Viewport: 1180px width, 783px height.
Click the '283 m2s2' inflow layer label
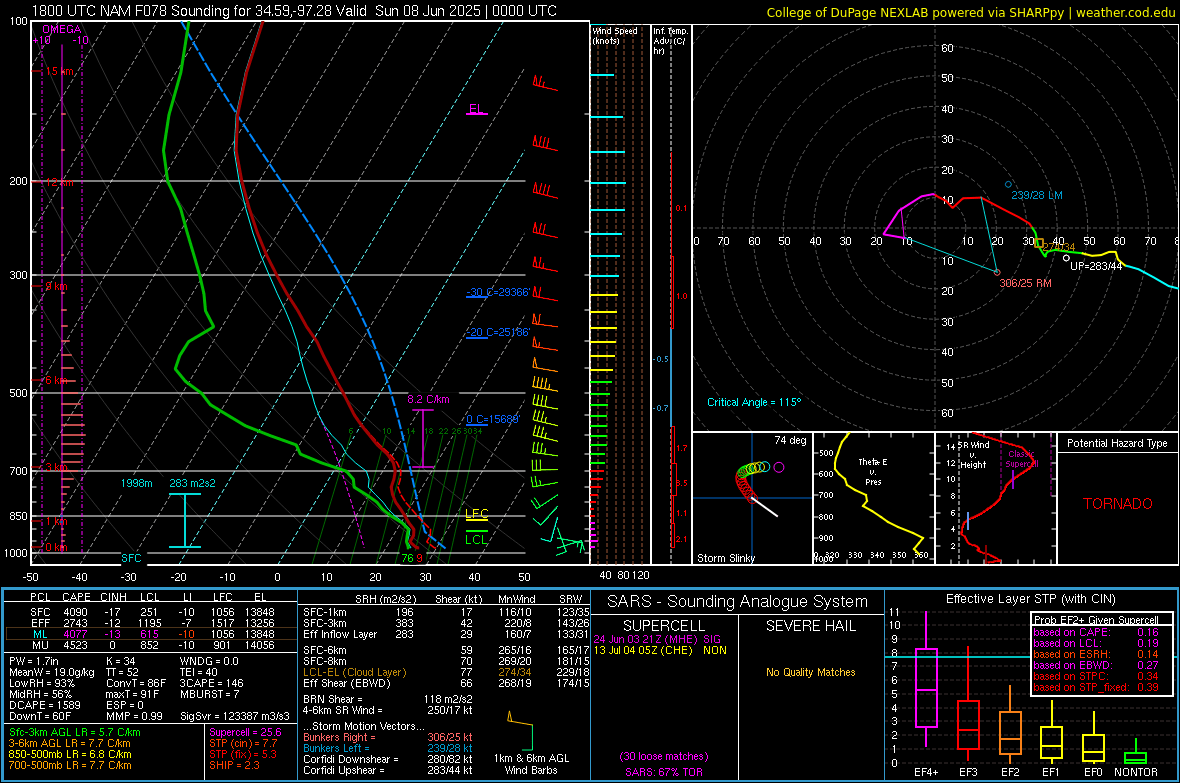(x=192, y=483)
